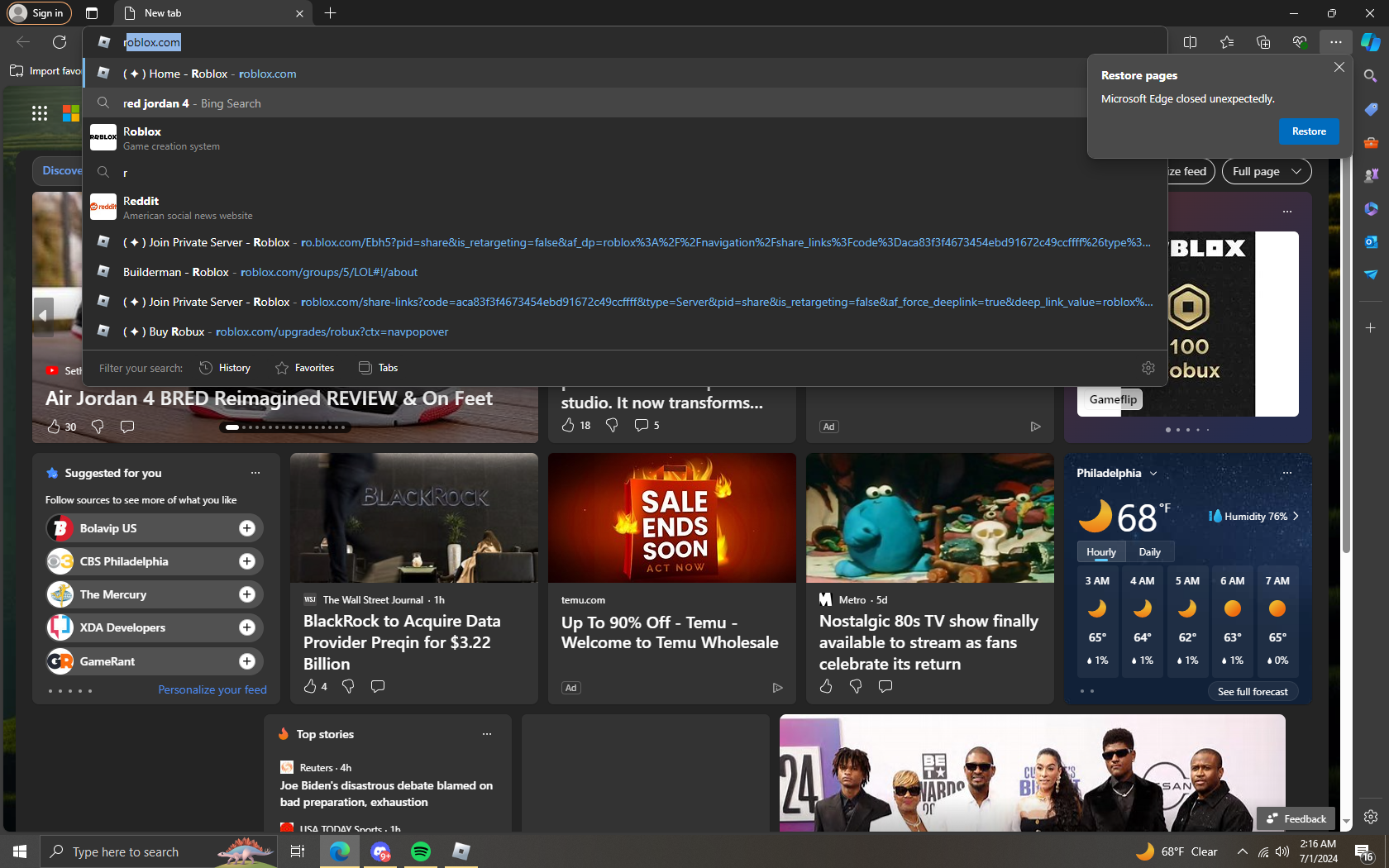This screenshot has height=868, width=1389.
Task: Open sidebar Drop paper plane icon
Action: 1370,274
